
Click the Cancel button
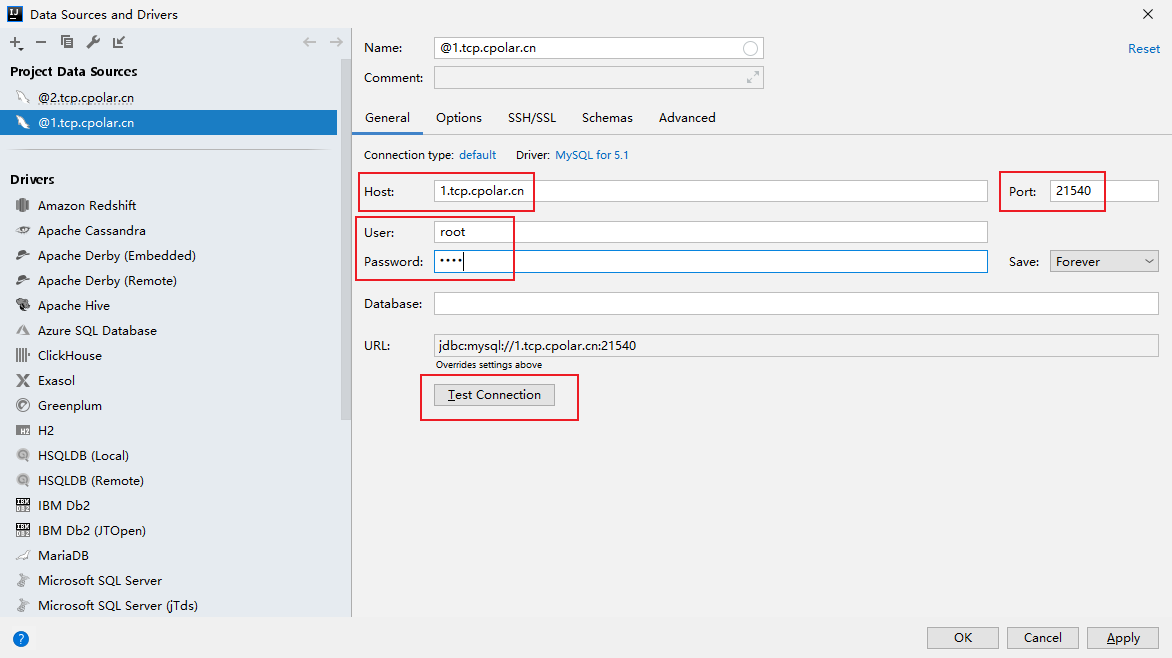pos(1043,638)
